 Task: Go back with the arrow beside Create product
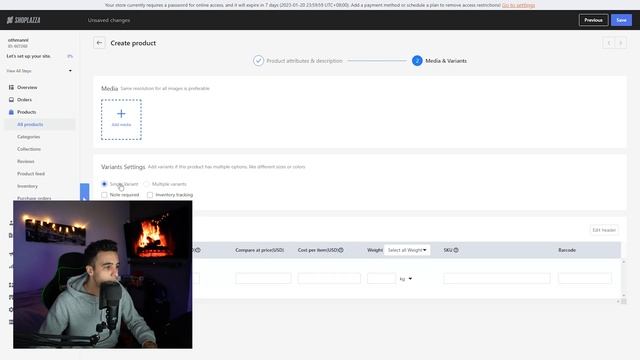(x=99, y=43)
